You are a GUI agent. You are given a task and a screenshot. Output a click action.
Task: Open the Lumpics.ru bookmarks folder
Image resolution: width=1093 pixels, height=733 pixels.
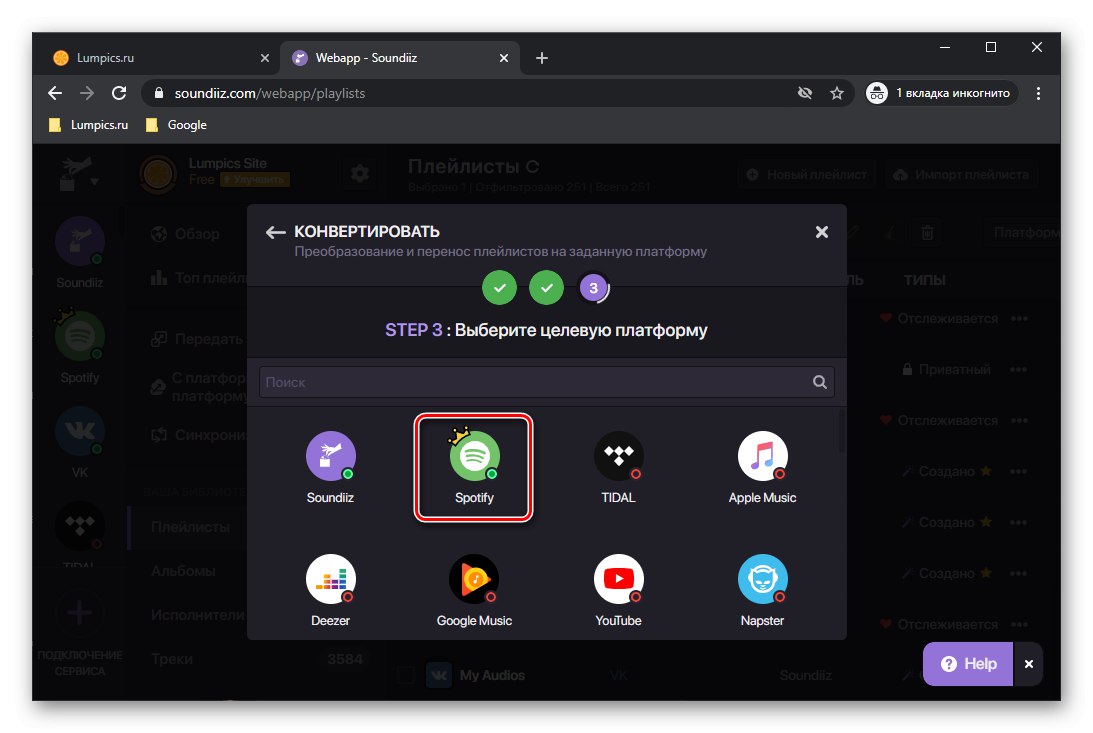[89, 125]
